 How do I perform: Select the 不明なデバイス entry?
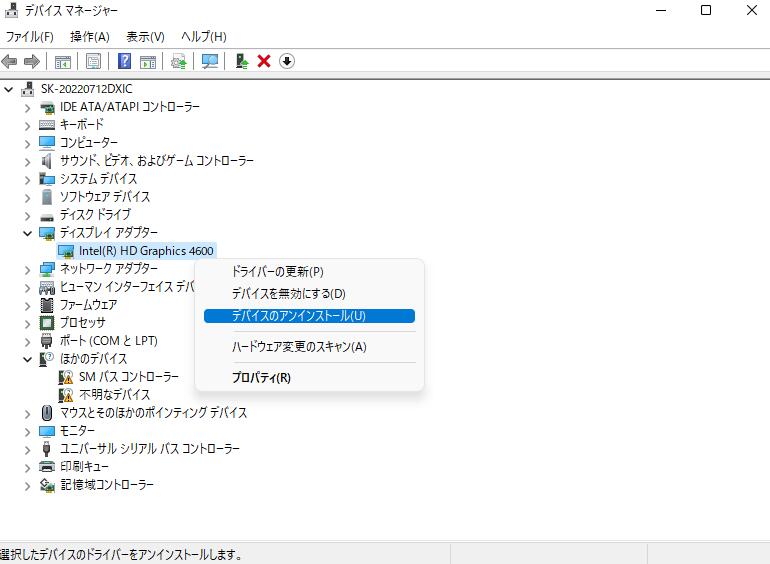114,395
